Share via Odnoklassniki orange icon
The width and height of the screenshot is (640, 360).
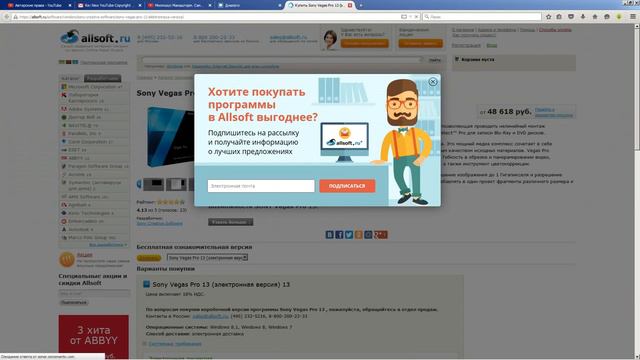click(359, 235)
